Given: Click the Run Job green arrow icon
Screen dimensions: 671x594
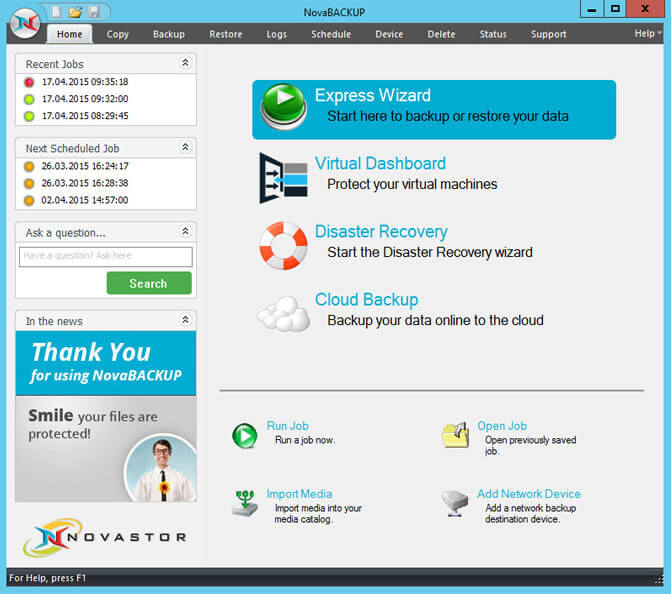Looking at the screenshot, I should click(x=245, y=436).
